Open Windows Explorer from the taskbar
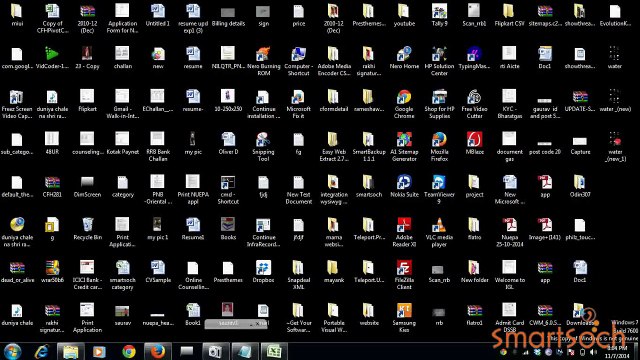This screenshot has height=360, width=640. click(x=71, y=351)
